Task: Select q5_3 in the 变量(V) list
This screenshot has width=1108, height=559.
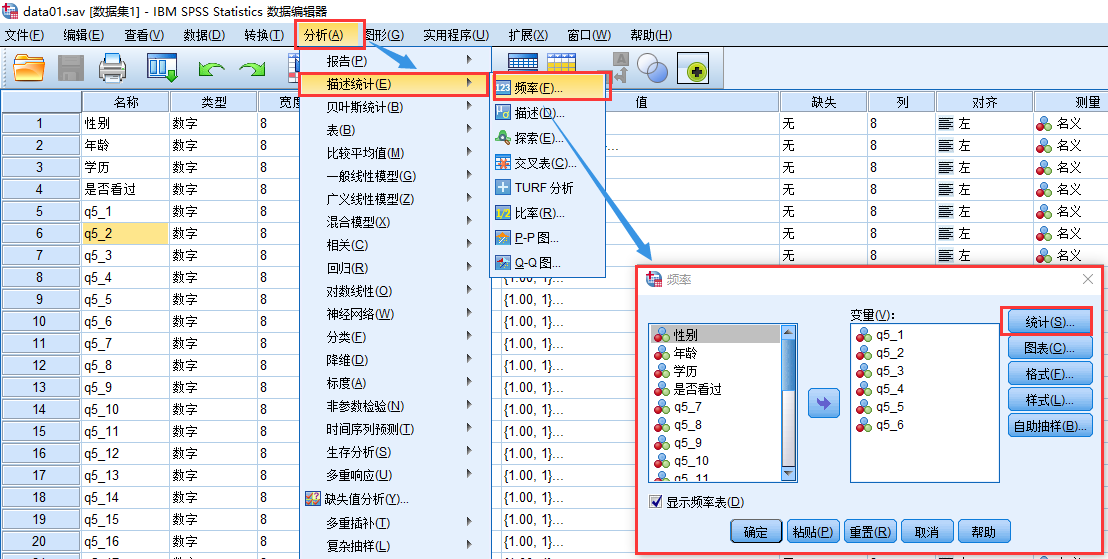Action: tap(890, 371)
